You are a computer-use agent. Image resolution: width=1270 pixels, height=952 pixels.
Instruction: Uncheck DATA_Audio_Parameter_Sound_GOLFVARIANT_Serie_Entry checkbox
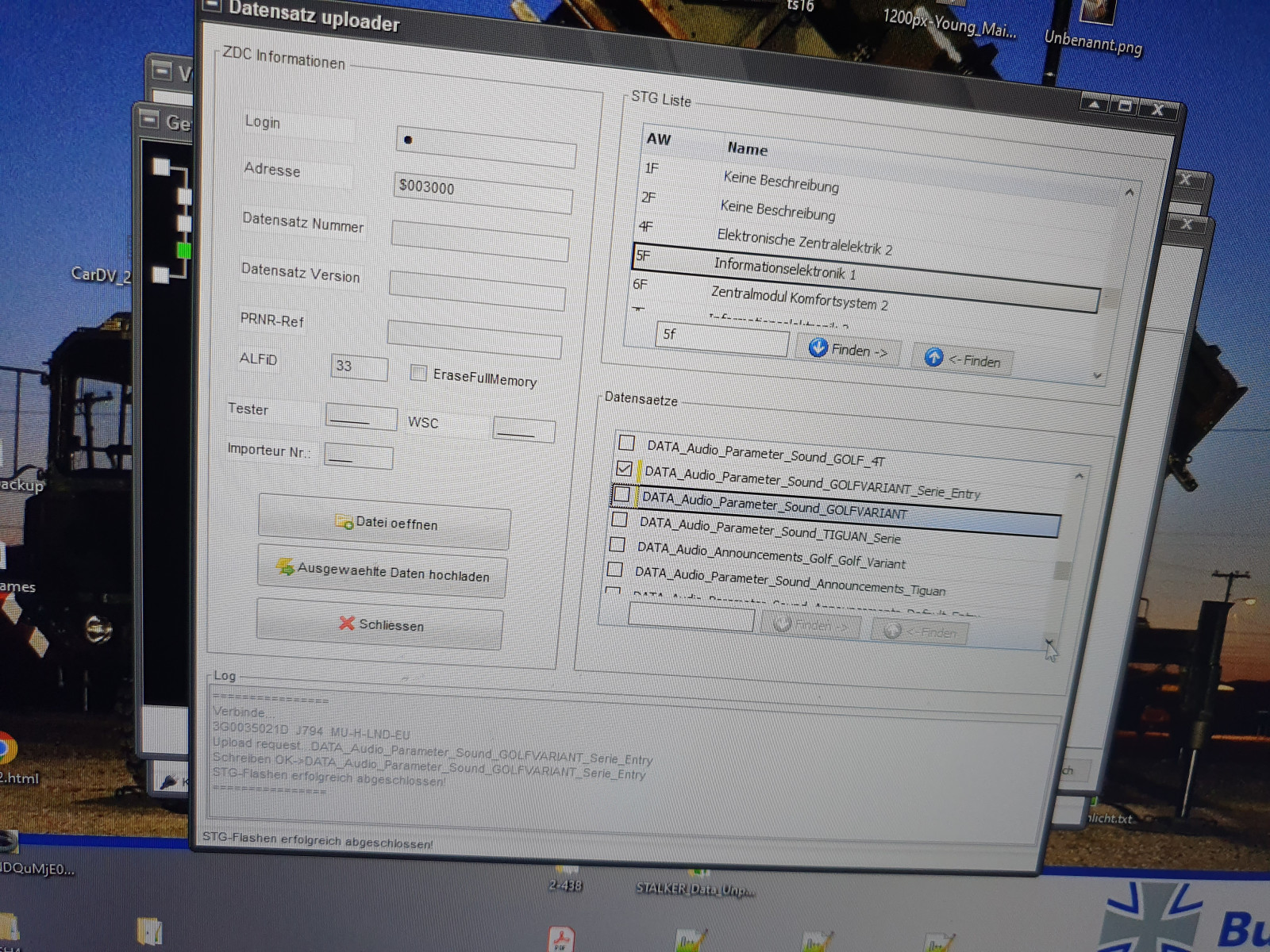[x=624, y=468]
